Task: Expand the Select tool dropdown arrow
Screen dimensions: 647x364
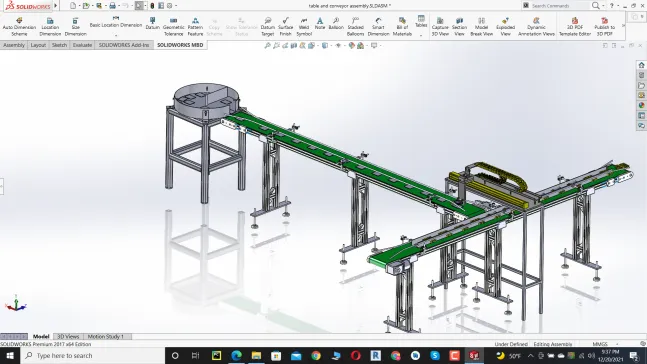Action: (145, 6)
